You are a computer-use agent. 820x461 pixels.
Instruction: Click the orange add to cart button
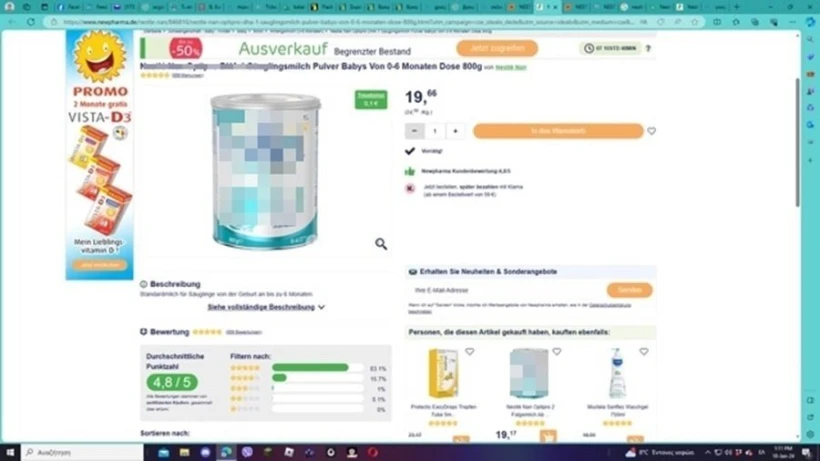(x=558, y=131)
